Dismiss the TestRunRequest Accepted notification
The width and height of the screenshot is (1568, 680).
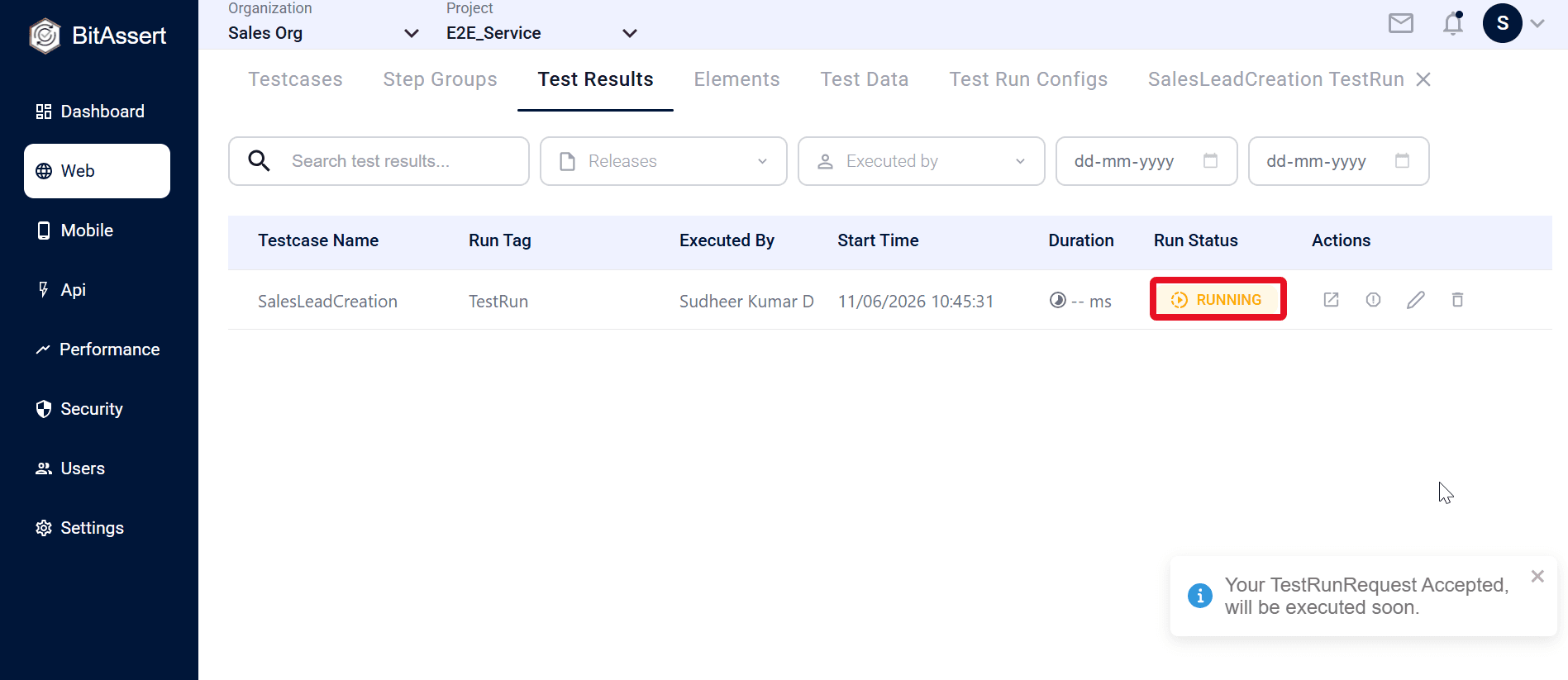1537,577
